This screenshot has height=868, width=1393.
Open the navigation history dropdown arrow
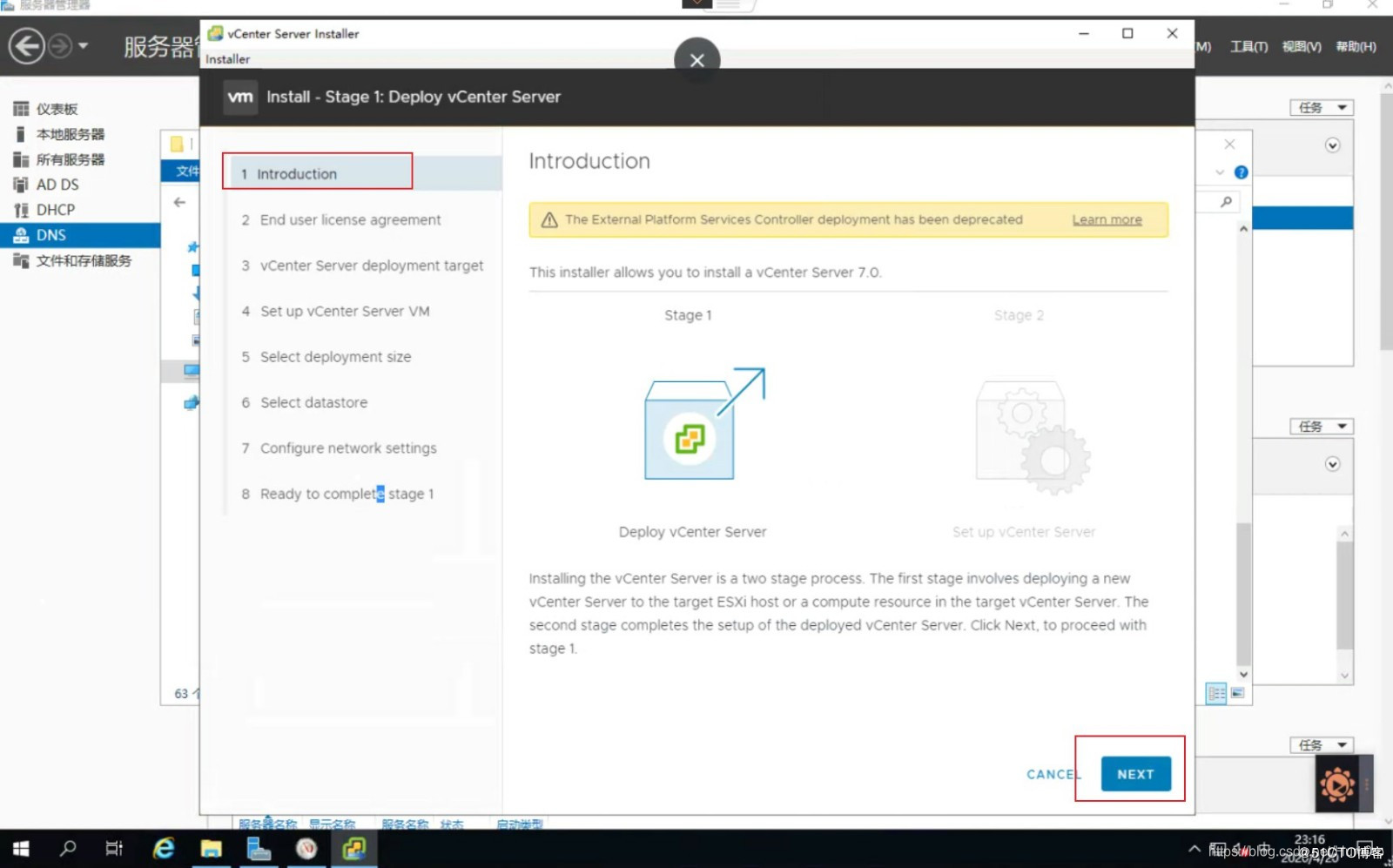click(84, 45)
